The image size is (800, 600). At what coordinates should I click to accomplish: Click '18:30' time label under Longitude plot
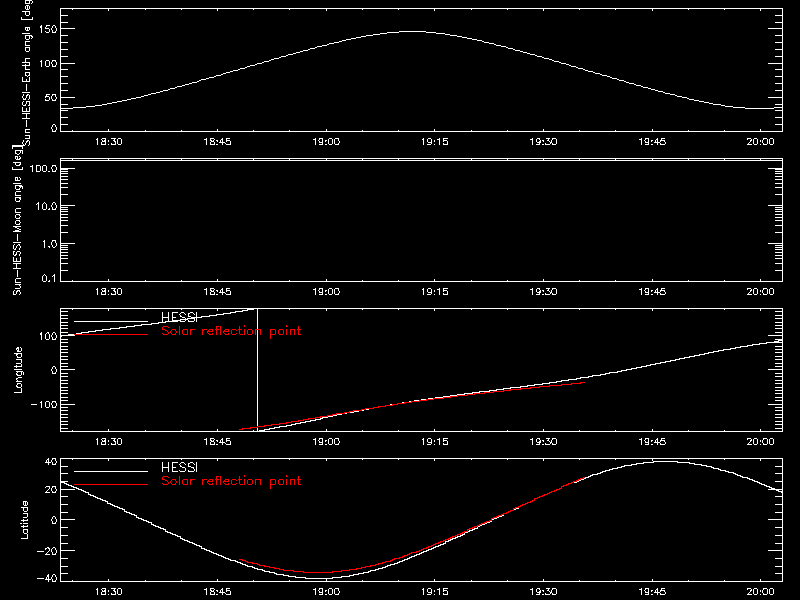[109, 442]
